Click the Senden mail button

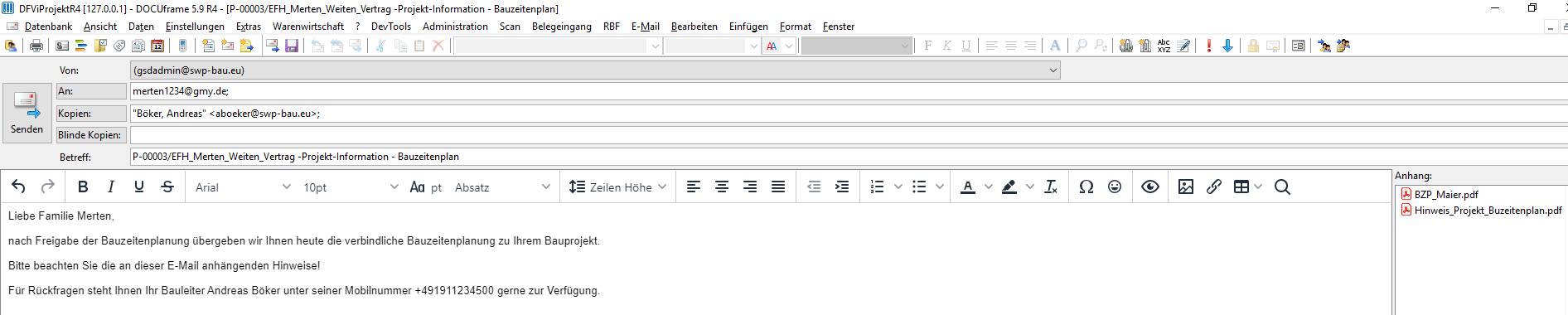pyautogui.click(x=27, y=114)
